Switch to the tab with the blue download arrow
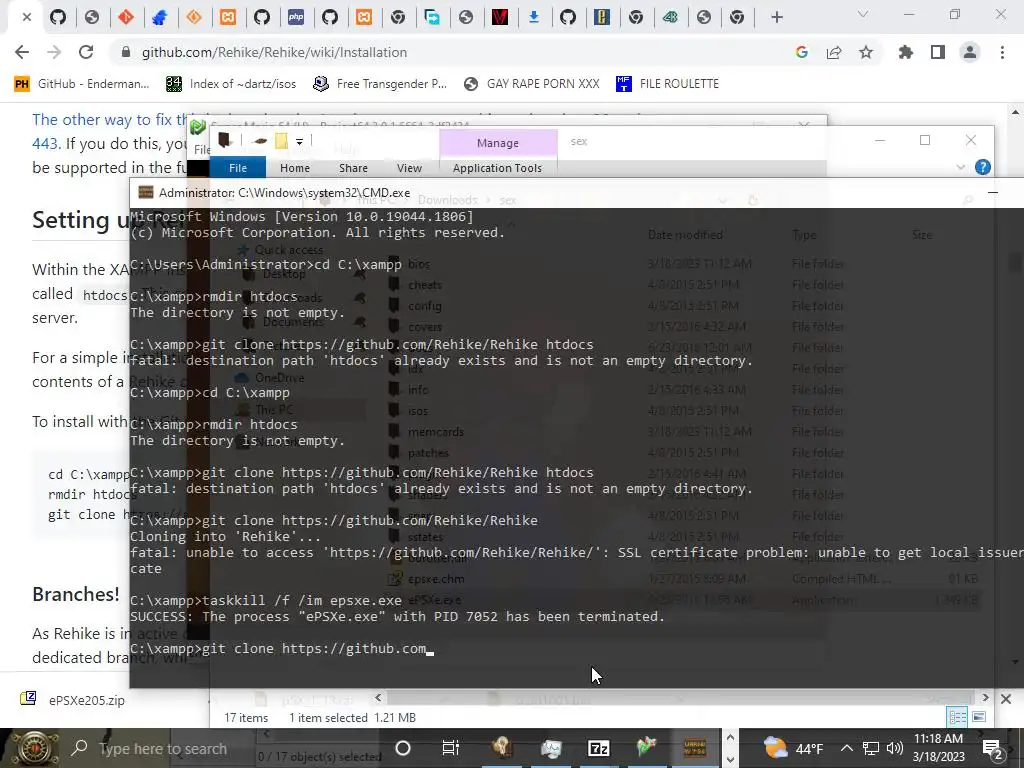This screenshot has width=1024, height=768. 534,17
